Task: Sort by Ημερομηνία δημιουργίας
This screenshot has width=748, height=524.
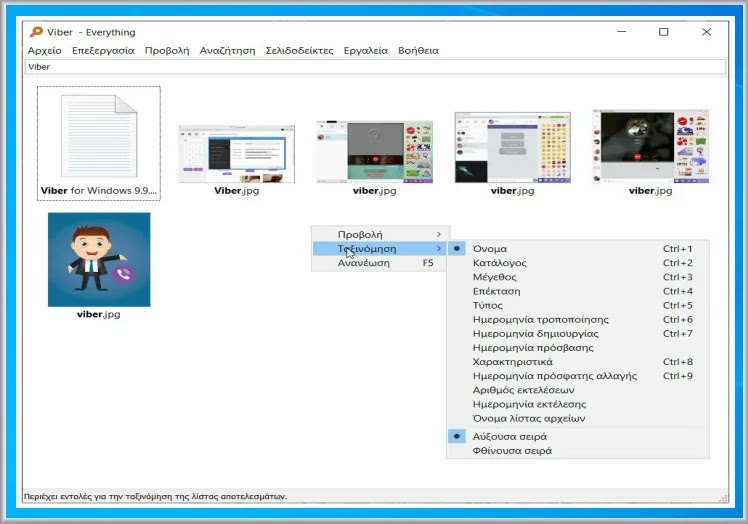Action: 578,334
